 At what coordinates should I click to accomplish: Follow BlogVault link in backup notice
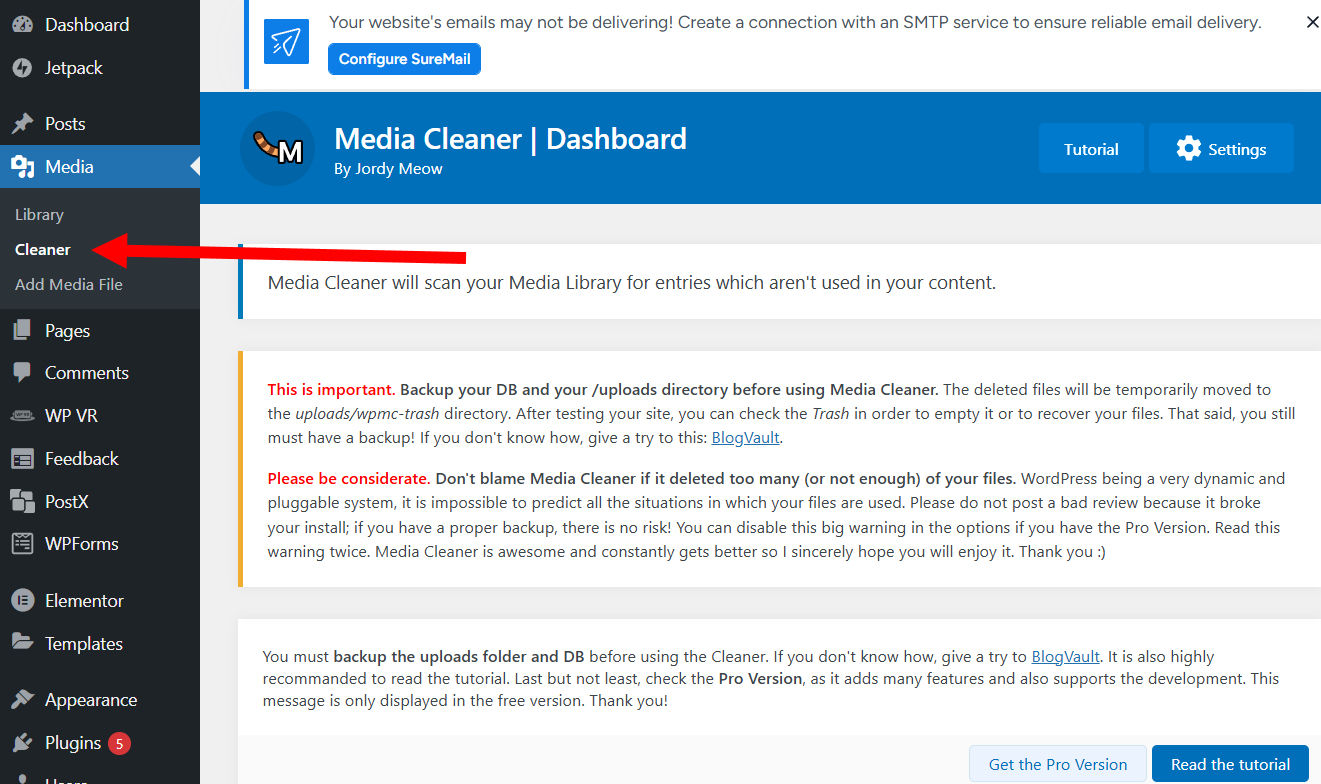tap(1066, 657)
